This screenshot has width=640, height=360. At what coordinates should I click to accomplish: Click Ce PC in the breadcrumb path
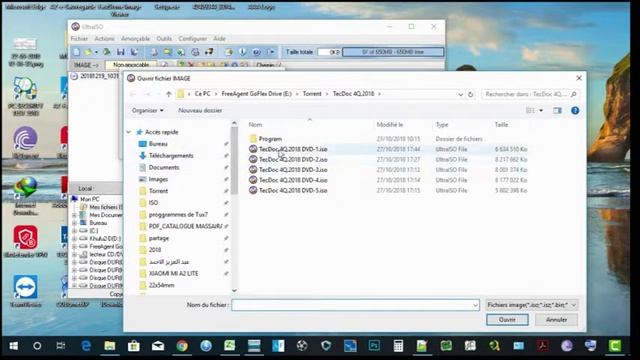click(x=202, y=94)
